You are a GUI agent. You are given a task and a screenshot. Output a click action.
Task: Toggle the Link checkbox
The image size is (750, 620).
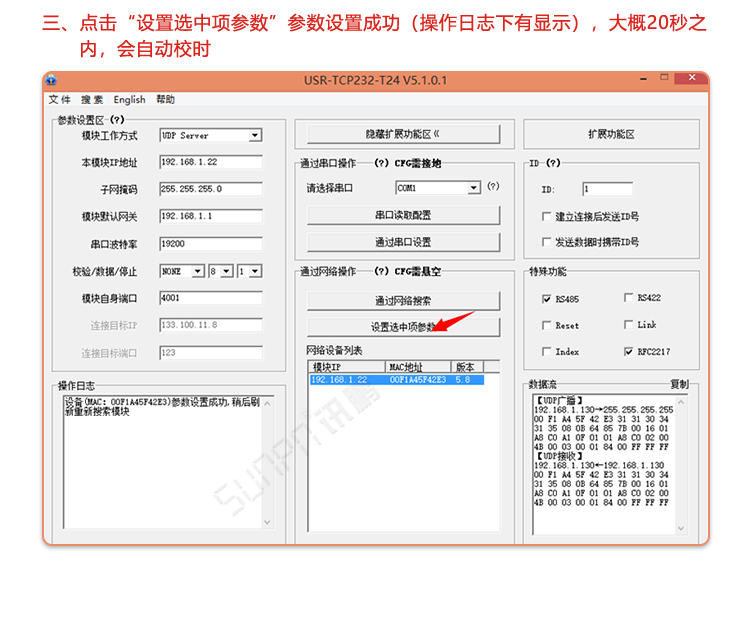click(x=629, y=324)
